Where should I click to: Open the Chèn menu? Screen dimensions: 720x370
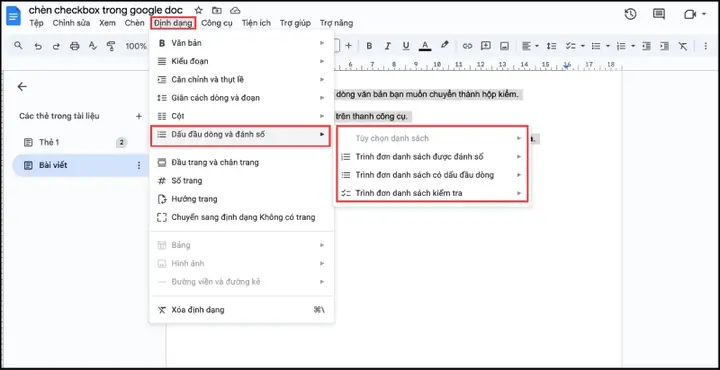tap(135, 23)
